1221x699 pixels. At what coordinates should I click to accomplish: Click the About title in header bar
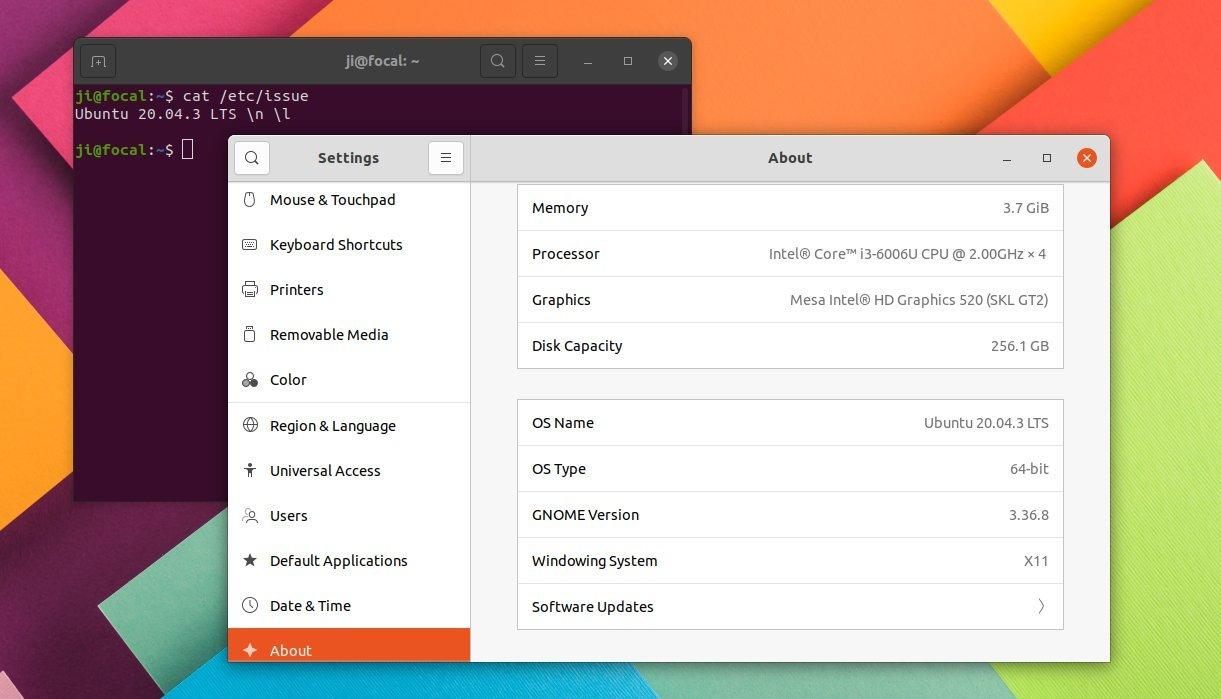click(x=790, y=158)
